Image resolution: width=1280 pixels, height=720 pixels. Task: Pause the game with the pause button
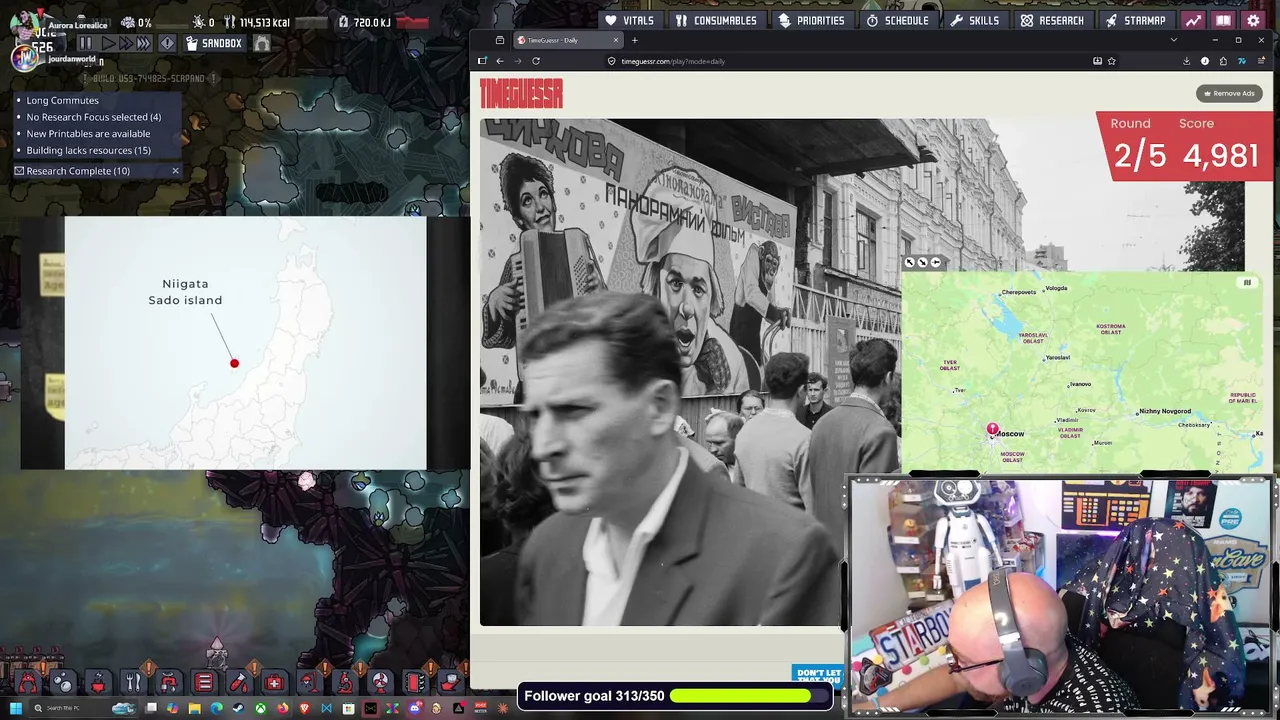(85, 43)
